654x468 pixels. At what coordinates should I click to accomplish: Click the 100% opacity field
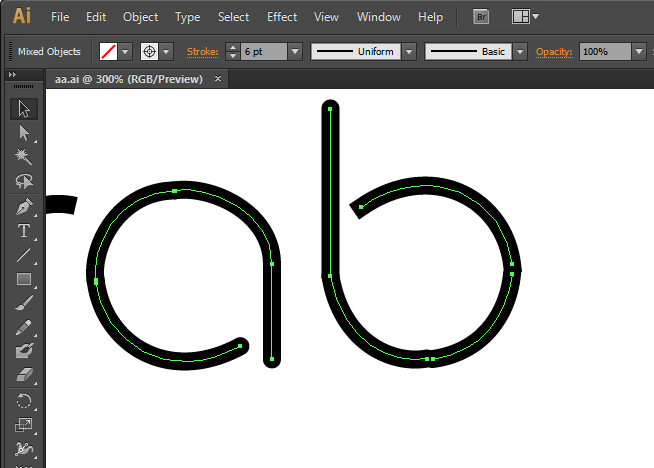point(605,52)
